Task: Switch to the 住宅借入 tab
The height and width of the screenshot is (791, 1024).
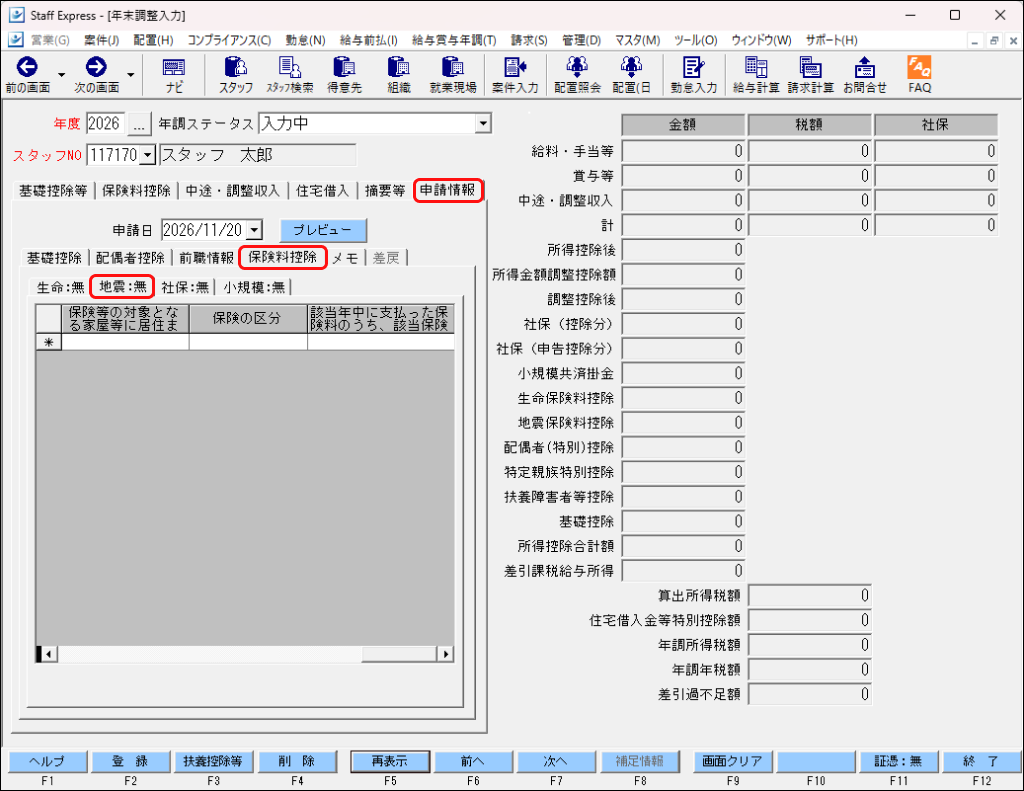Action: (322, 191)
